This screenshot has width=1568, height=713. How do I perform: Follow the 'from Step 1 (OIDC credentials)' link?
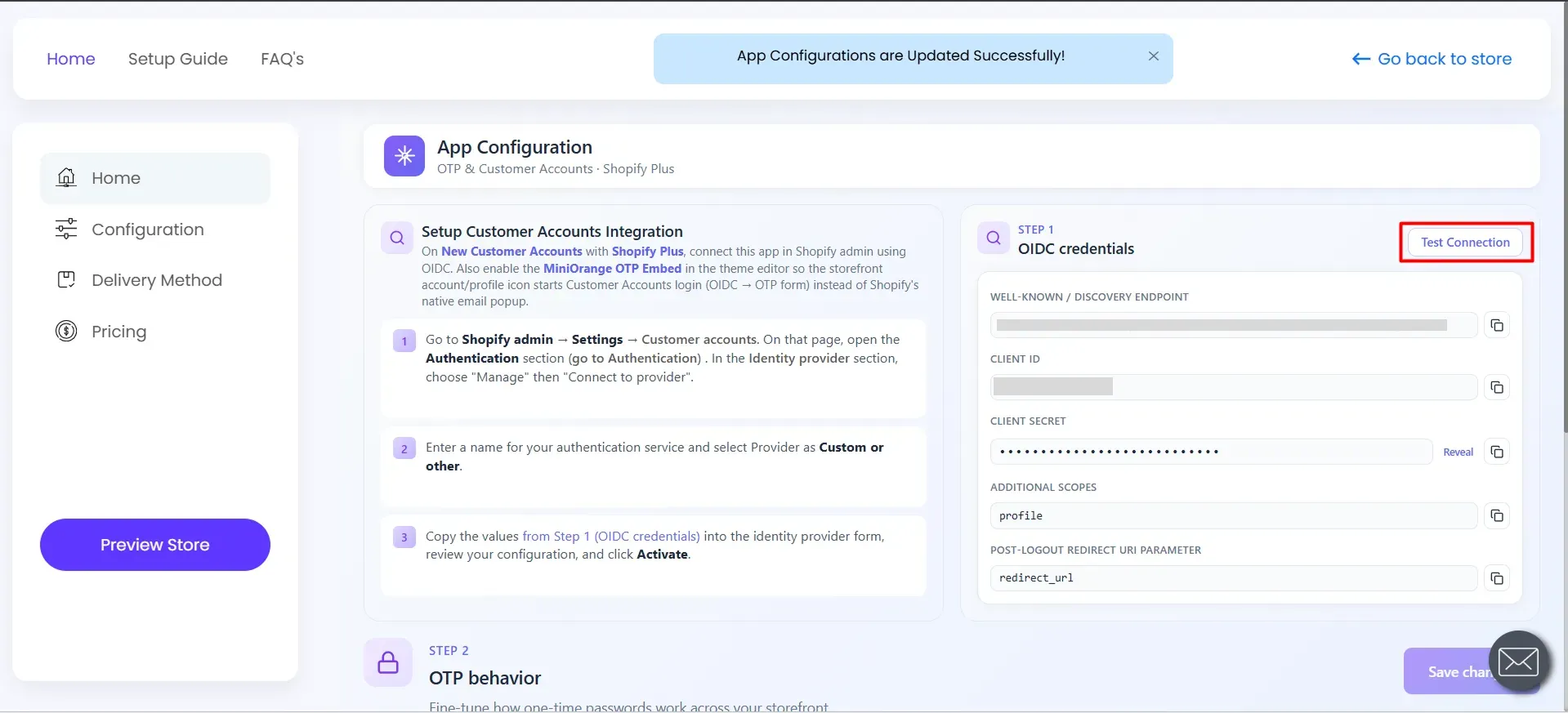point(611,536)
